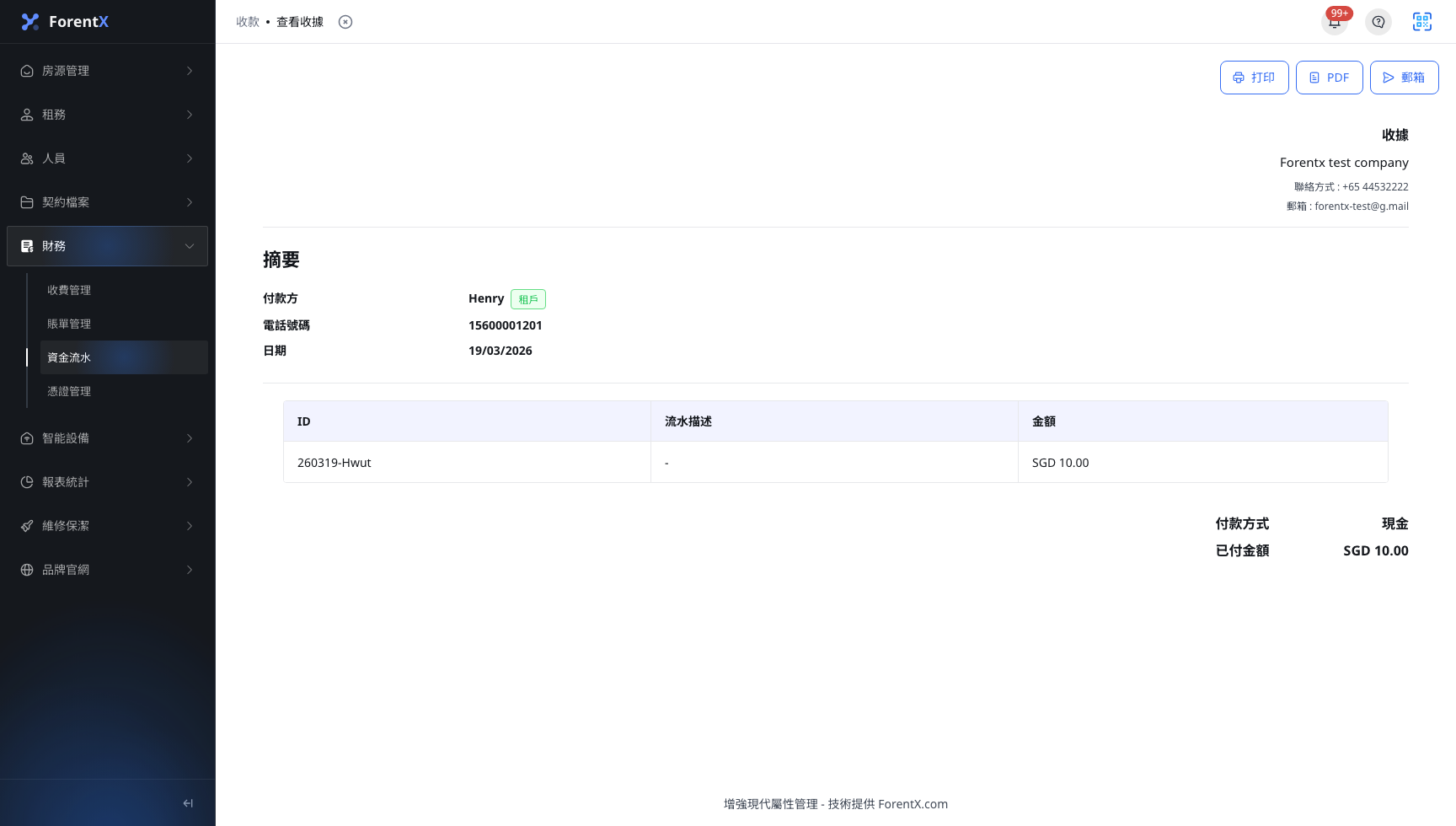This screenshot has width=1456, height=826.
Task: Click record ID 260319-Hwut
Action: [335, 463]
